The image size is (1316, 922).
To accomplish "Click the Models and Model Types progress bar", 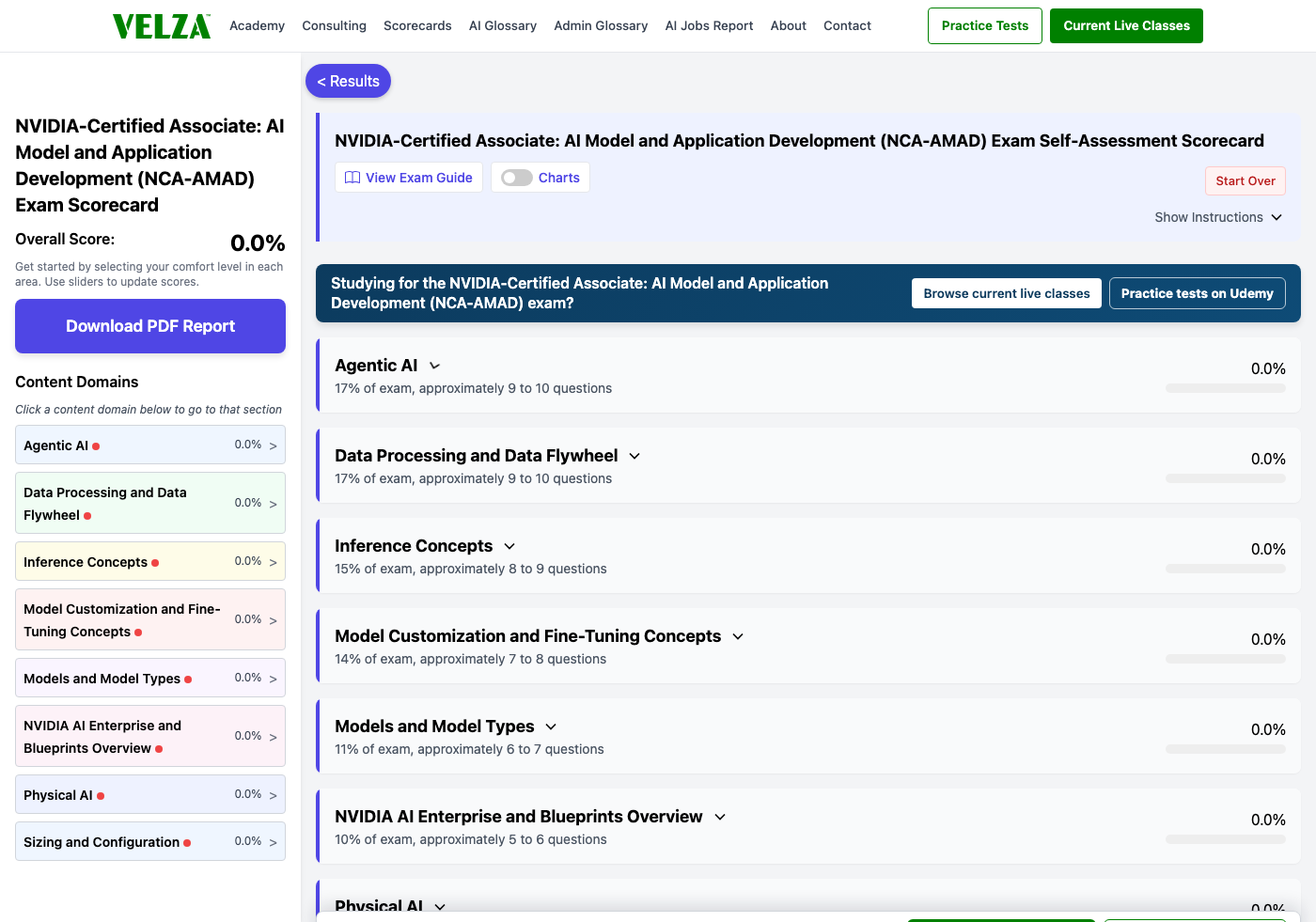I will tap(1226, 749).
